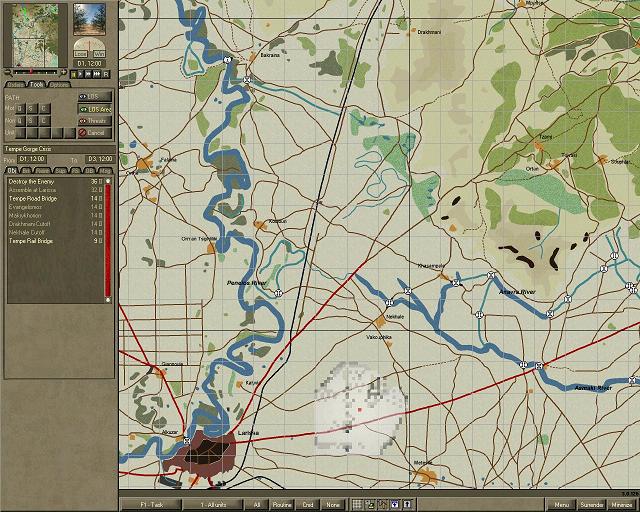640x512 pixels.
Task: Open the FS tab
Action: [x=76, y=171]
